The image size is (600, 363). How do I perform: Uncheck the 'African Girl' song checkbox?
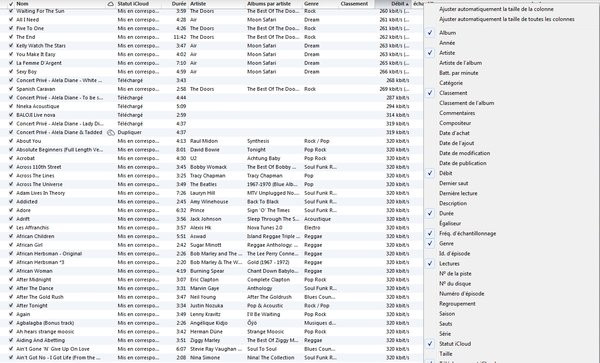(11, 245)
